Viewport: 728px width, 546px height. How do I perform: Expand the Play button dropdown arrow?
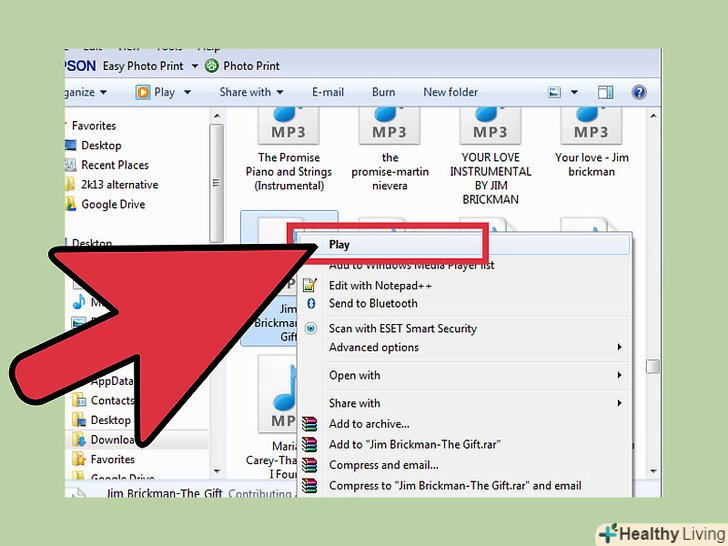187,92
